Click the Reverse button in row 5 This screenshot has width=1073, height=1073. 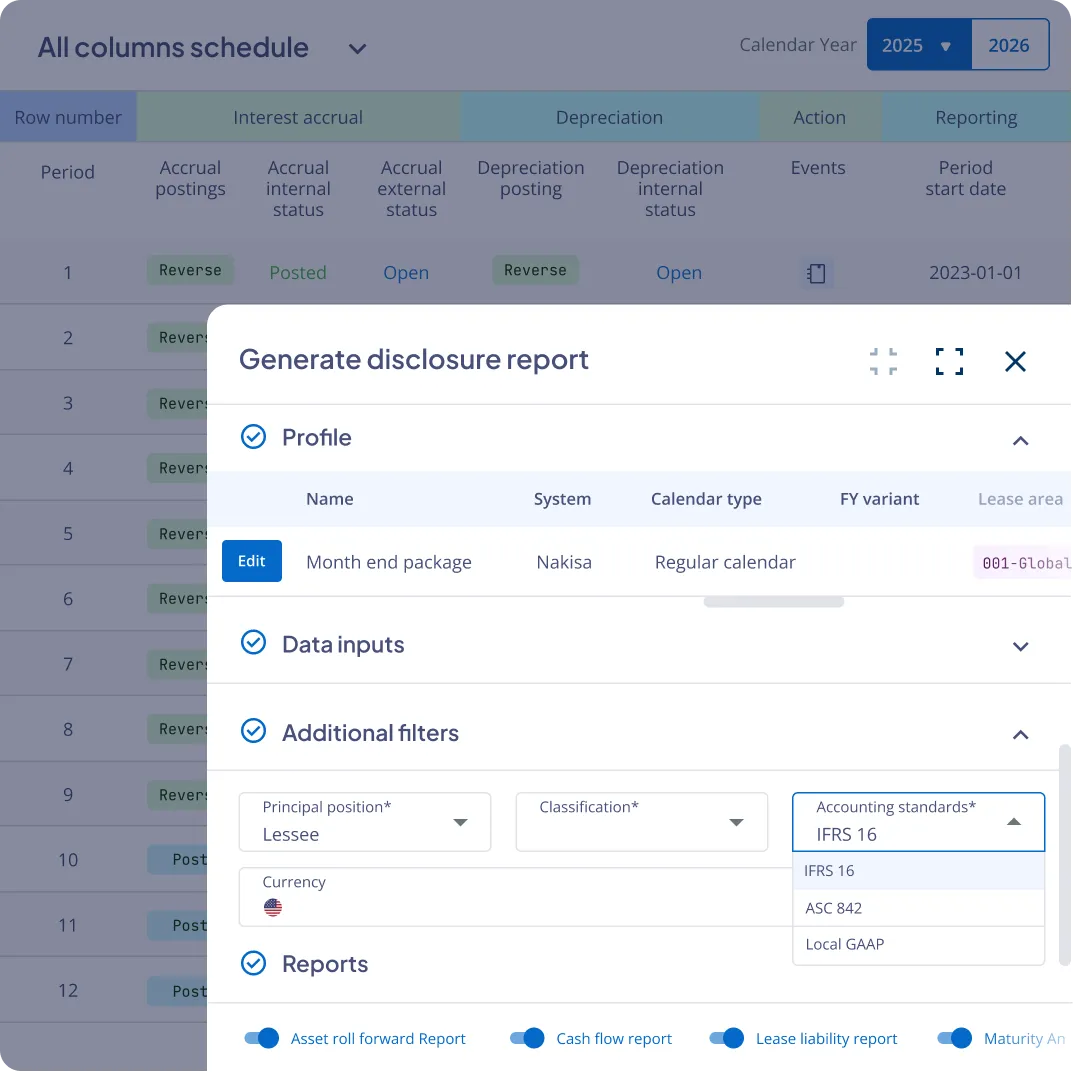point(178,534)
